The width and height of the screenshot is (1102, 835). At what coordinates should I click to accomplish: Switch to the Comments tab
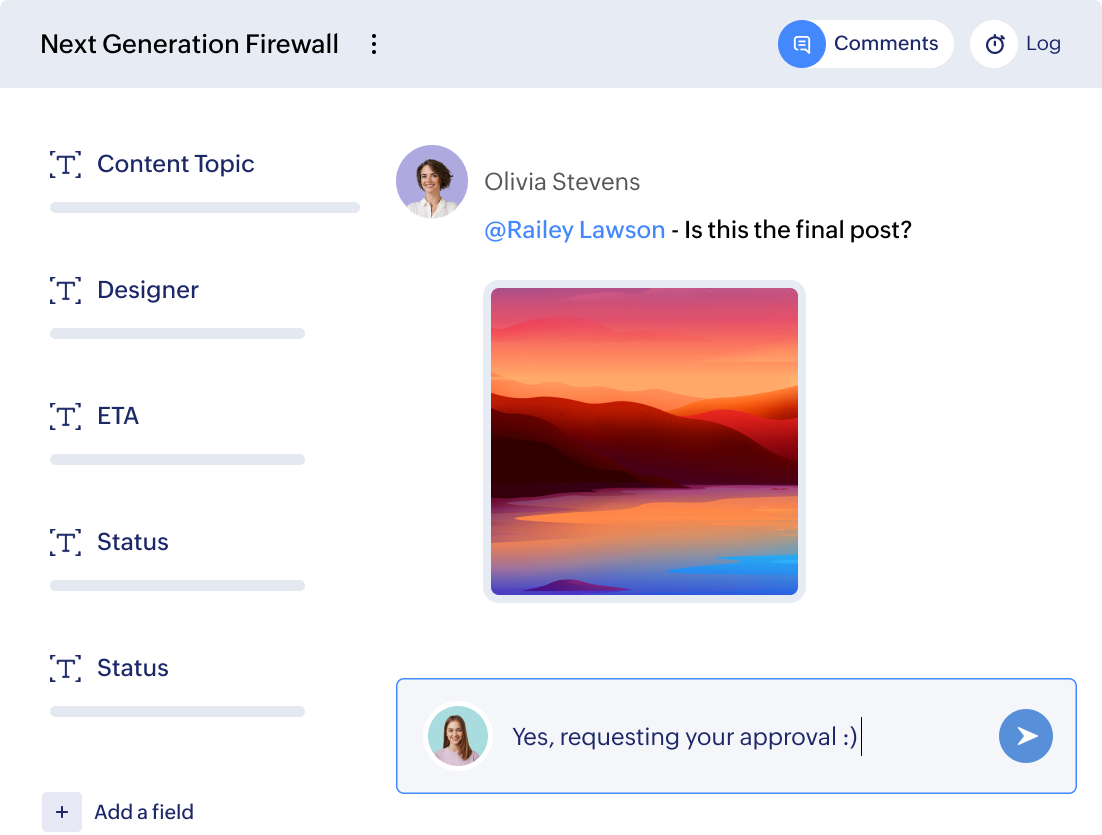865,44
